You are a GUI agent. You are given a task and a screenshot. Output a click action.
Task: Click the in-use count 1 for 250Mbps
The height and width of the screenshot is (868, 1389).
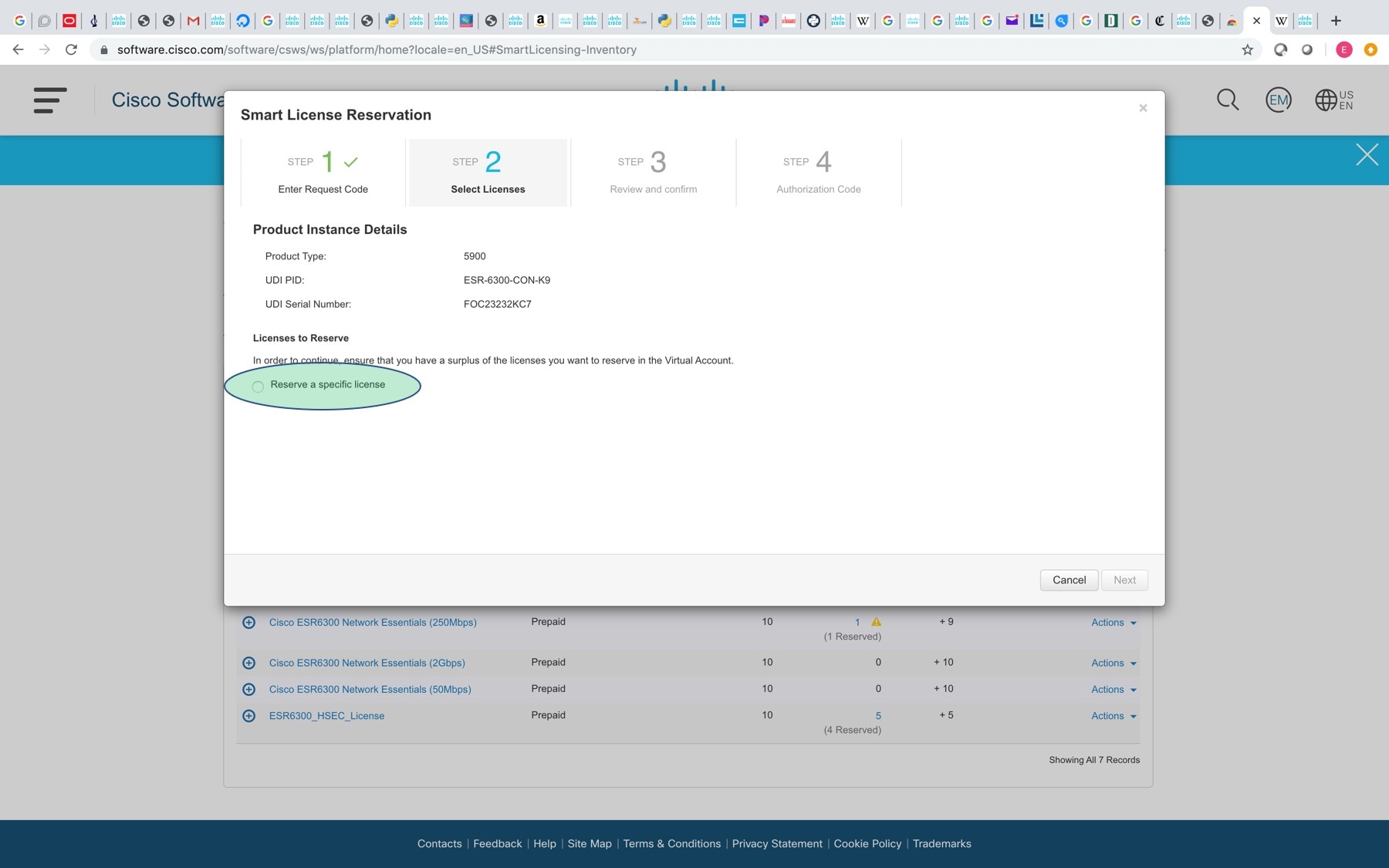click(857, 623)
